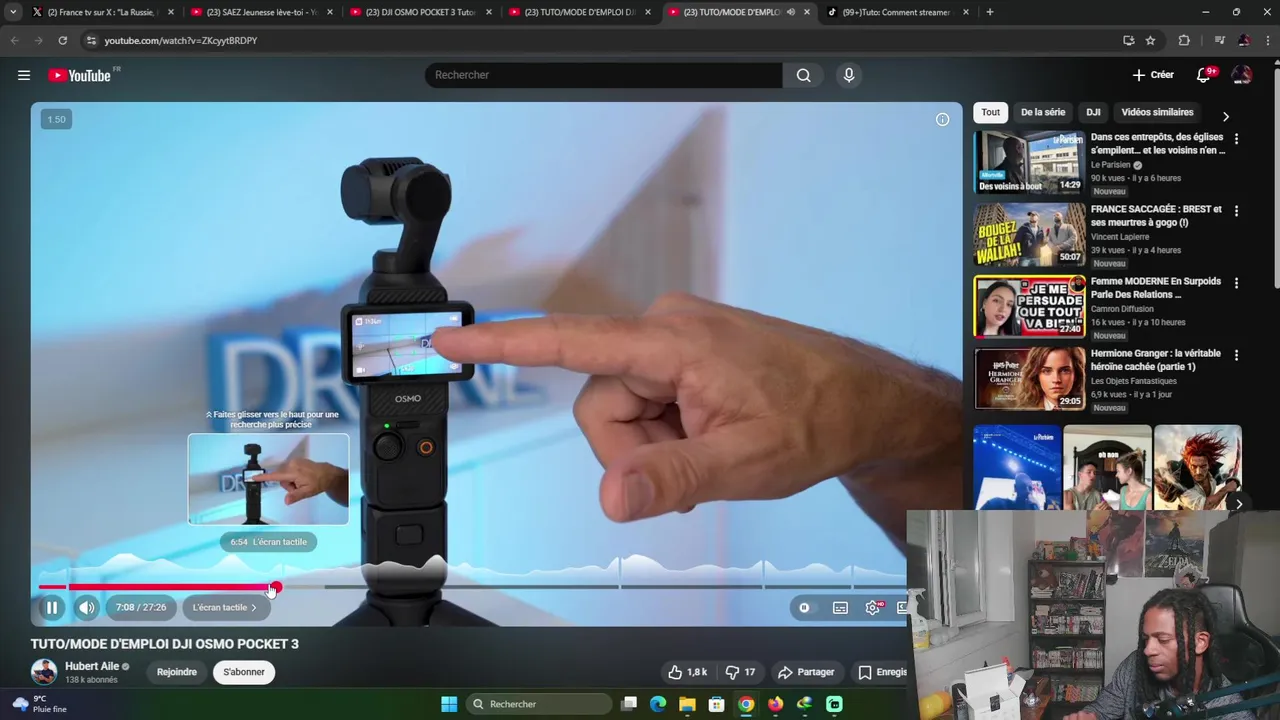Open the BOUGEZ DE LA WALLAH thumbnail
This screenshot has width=1280, height=720.
1029,234
